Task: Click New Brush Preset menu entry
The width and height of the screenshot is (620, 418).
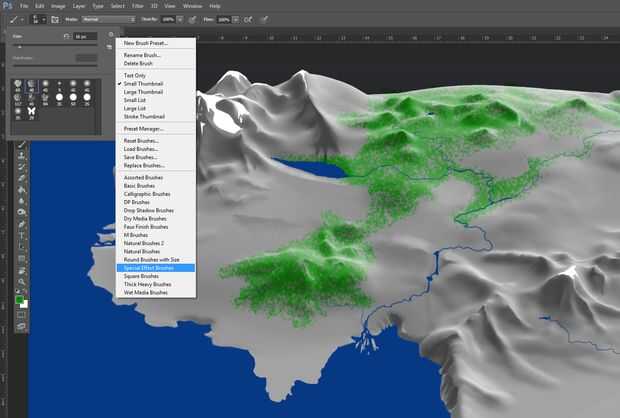Action: pyautogui.click(x=145, y=43)
